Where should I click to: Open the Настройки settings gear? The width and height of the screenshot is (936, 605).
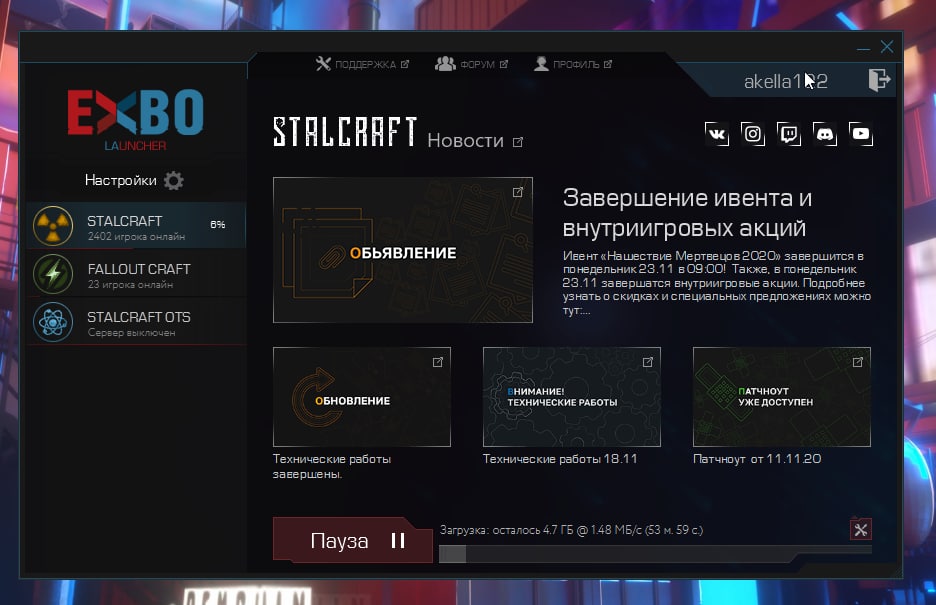(174, 180)
